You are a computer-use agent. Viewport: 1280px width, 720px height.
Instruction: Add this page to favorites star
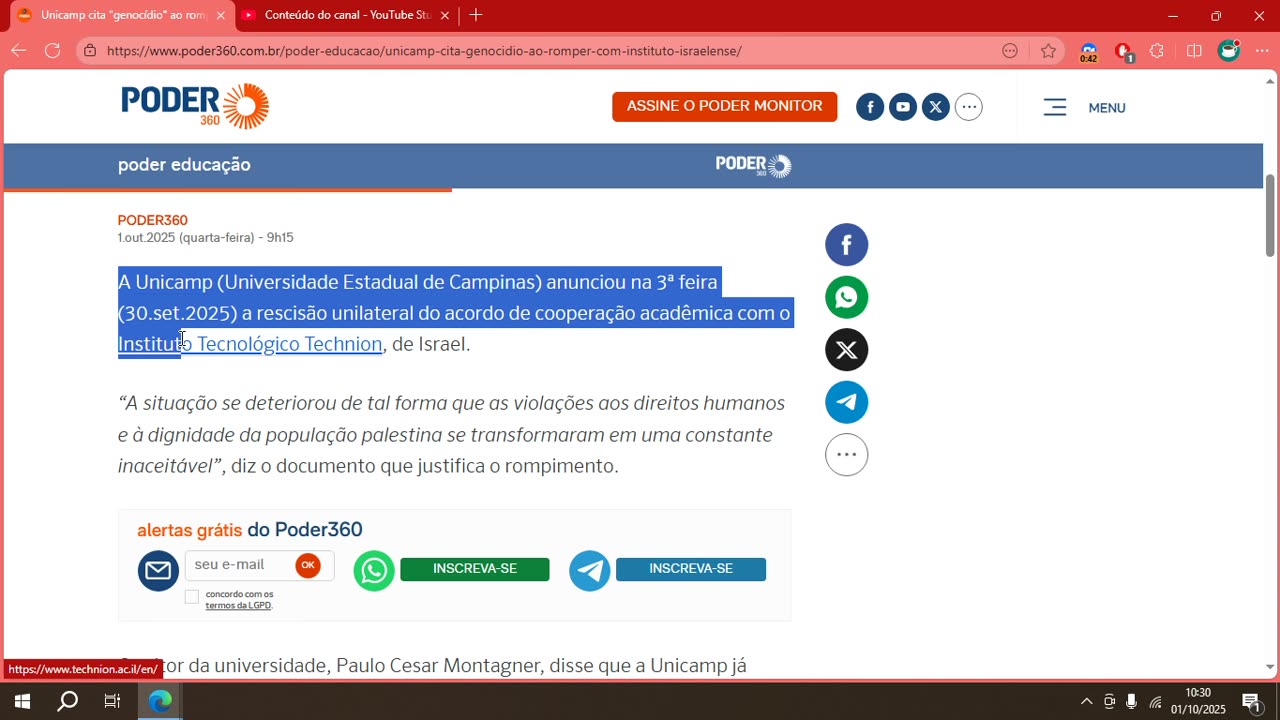[x=1048, y=51]
